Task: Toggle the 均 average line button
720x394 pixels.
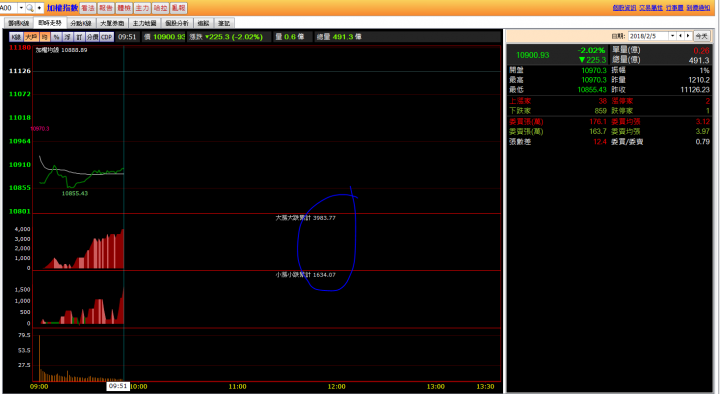Action: pos(45,37)
